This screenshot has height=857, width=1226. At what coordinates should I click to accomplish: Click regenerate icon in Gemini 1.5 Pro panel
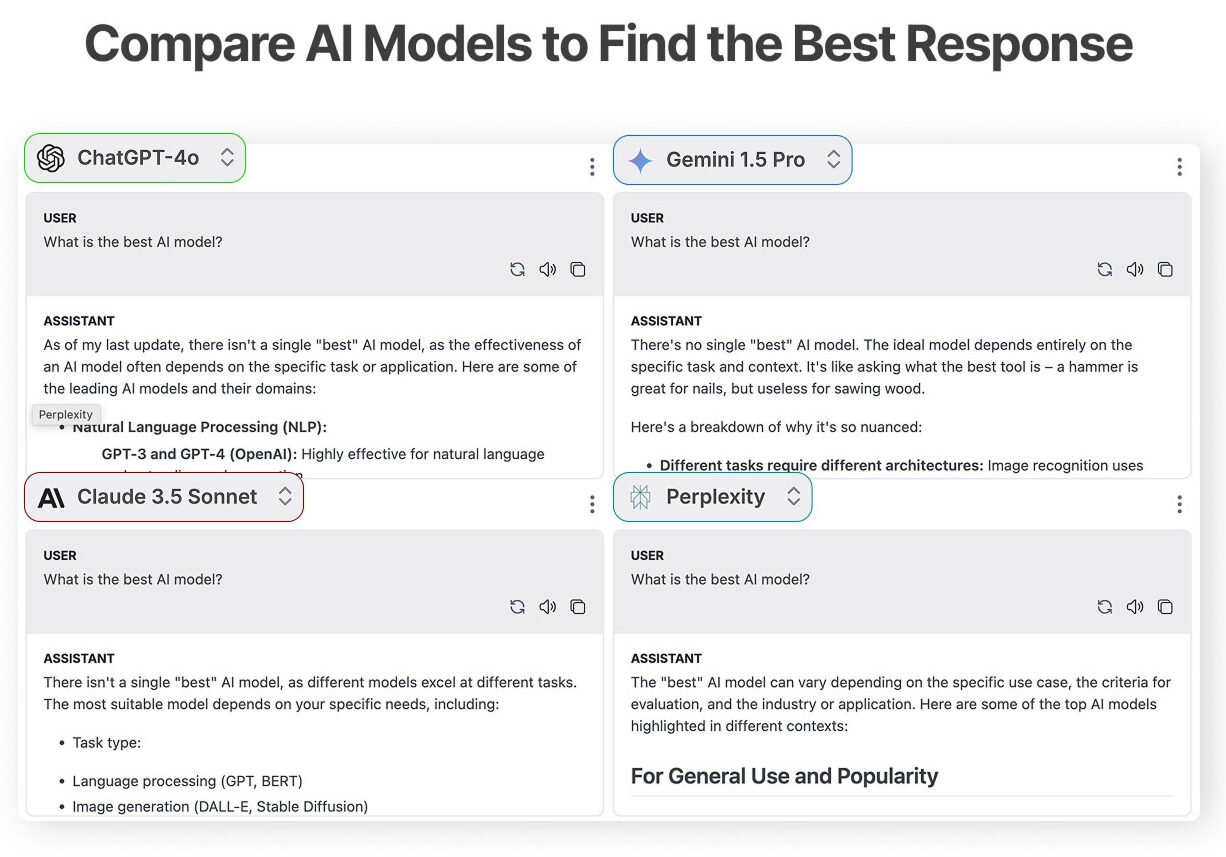(x=1104, y=269)
